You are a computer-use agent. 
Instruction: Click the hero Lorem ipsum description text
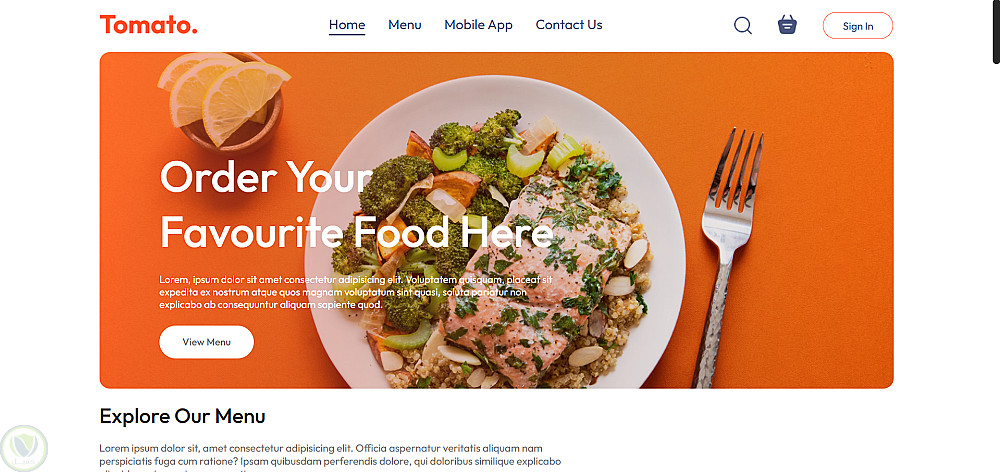(x=356, y=292)
